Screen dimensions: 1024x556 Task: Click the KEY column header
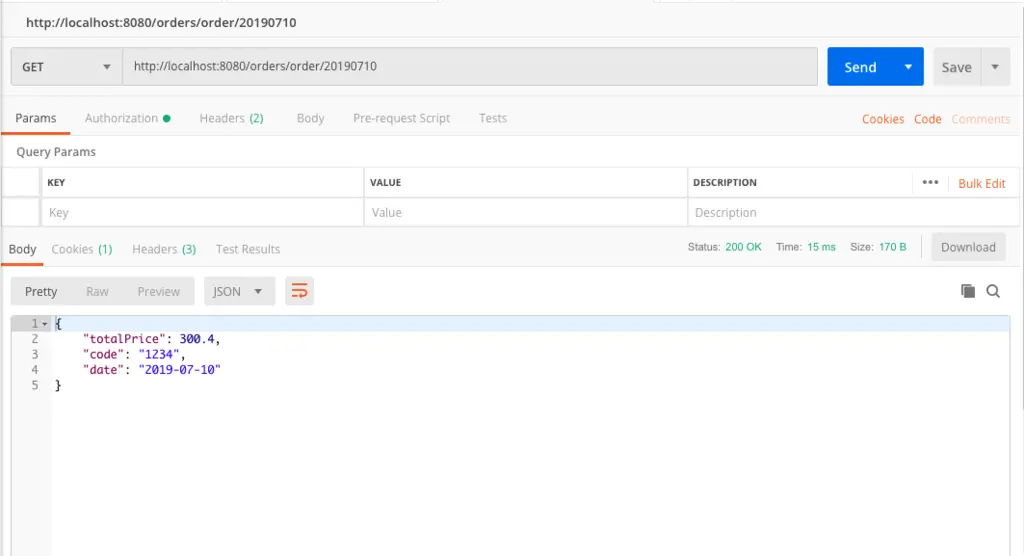56,182
